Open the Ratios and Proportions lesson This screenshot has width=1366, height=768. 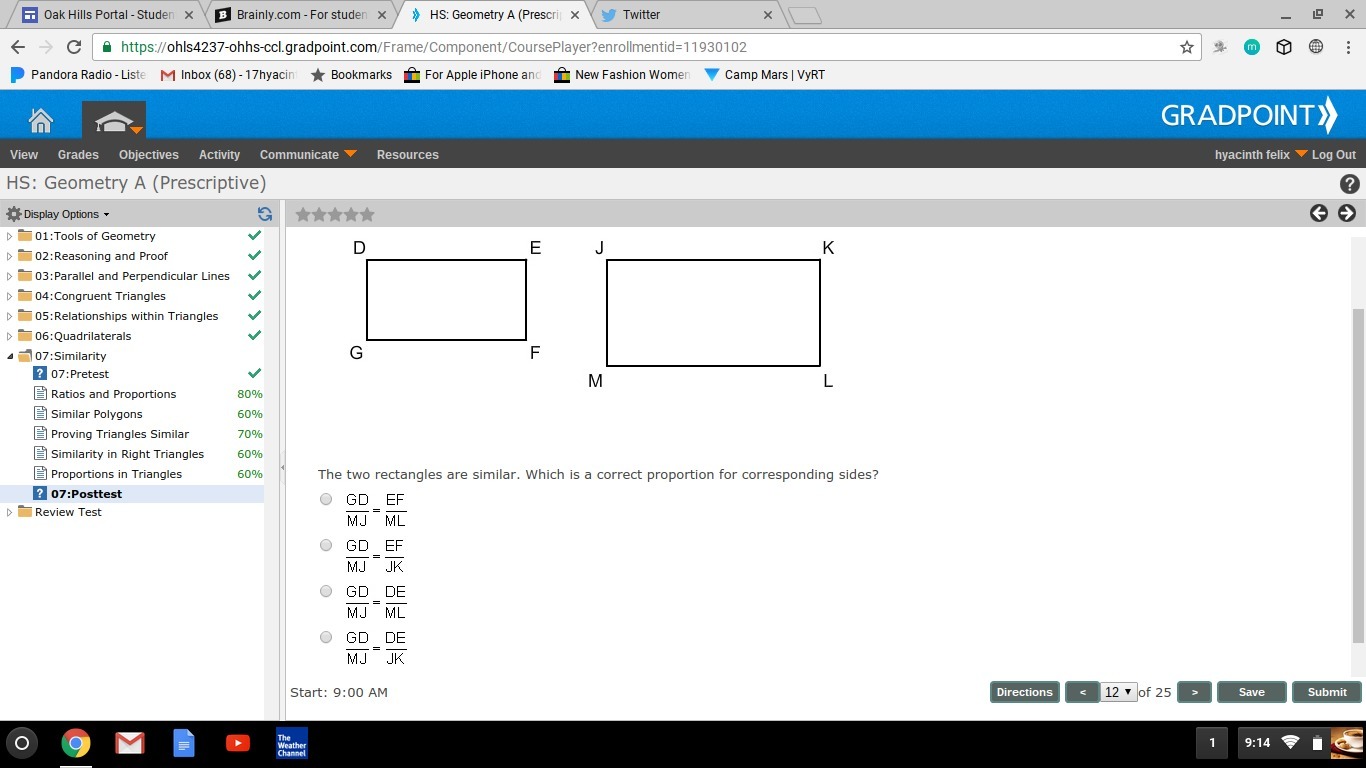point(114,394)
